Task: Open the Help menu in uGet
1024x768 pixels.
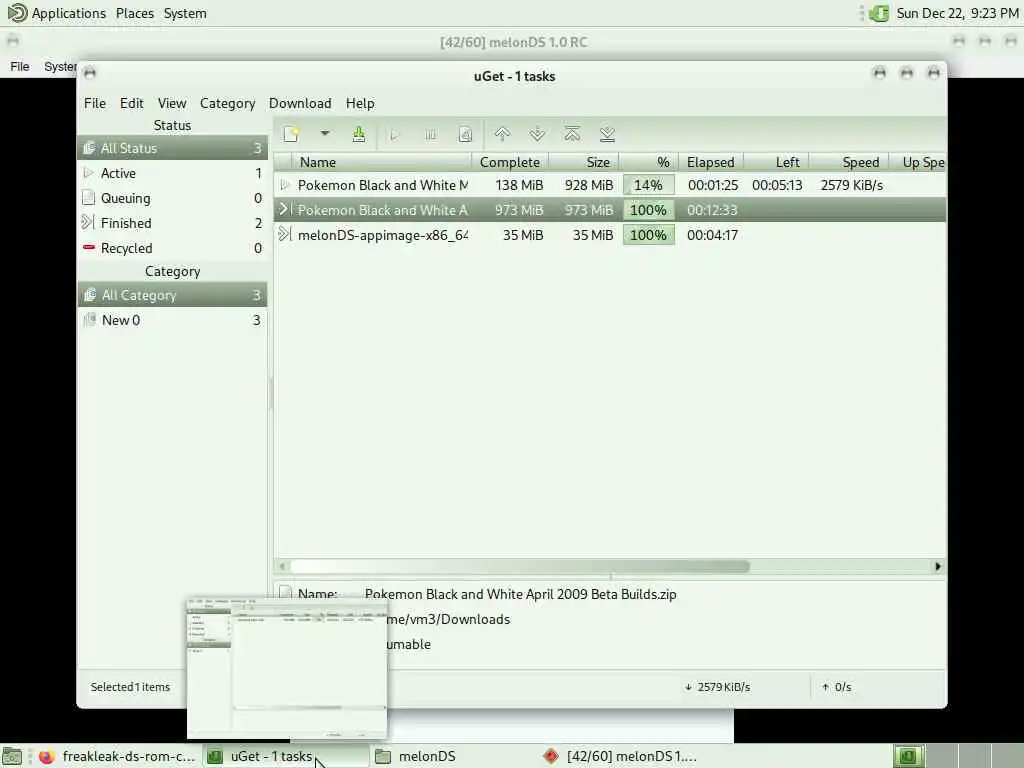Action: point(360,103)
